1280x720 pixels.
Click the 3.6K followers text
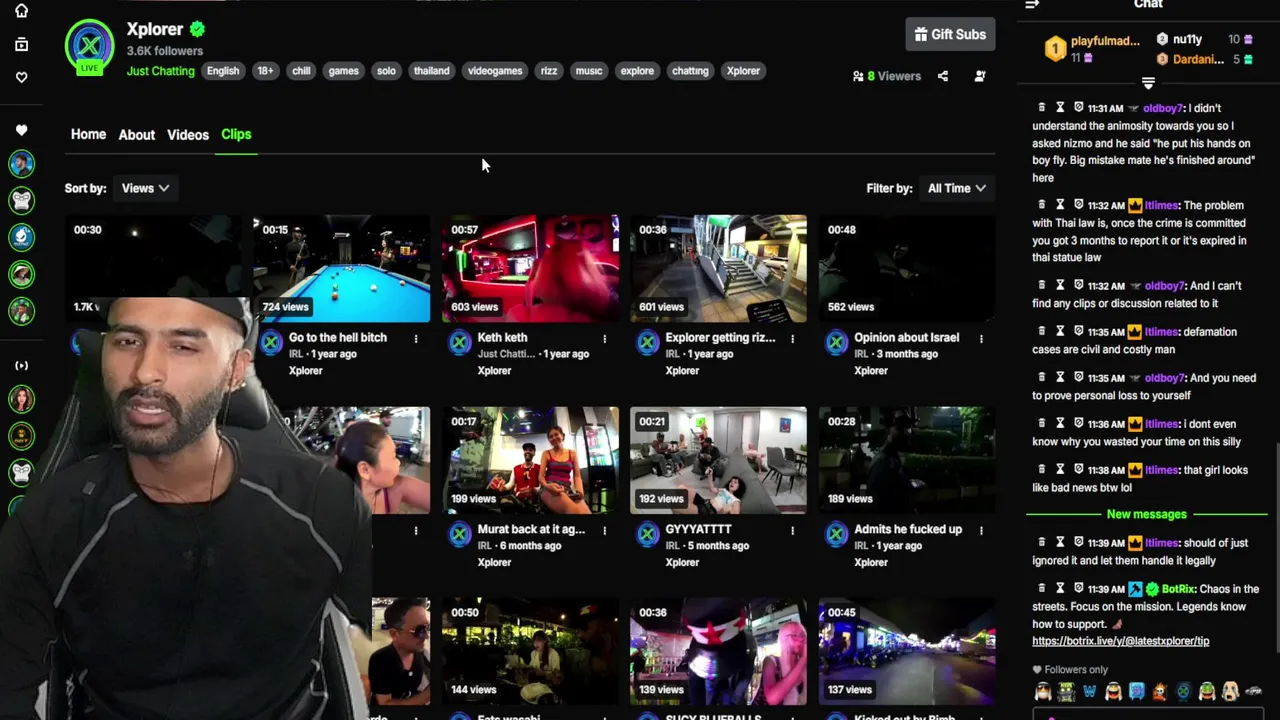coord(164,51)
